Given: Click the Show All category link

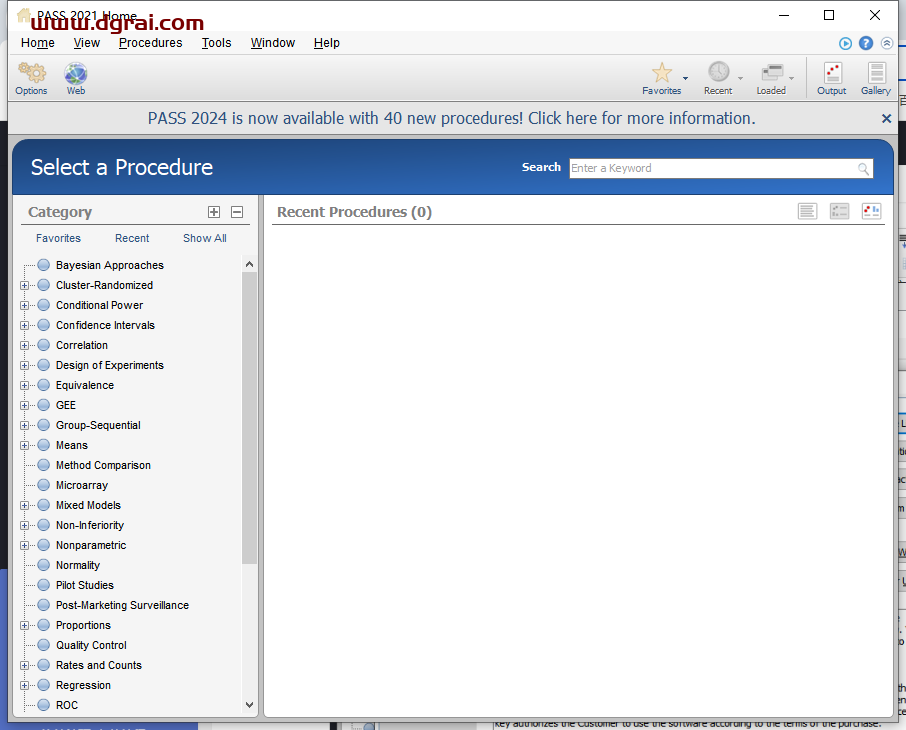Looking at the screenshot, I should point(205,238).
